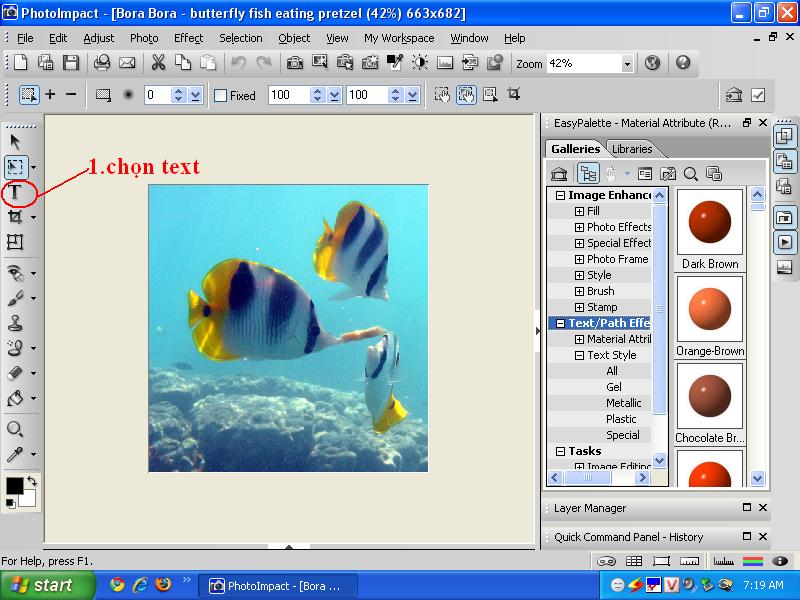Toggle New selection mode button
The width and height of the screenshot is (800, 600).
click(x=29, y=94)
